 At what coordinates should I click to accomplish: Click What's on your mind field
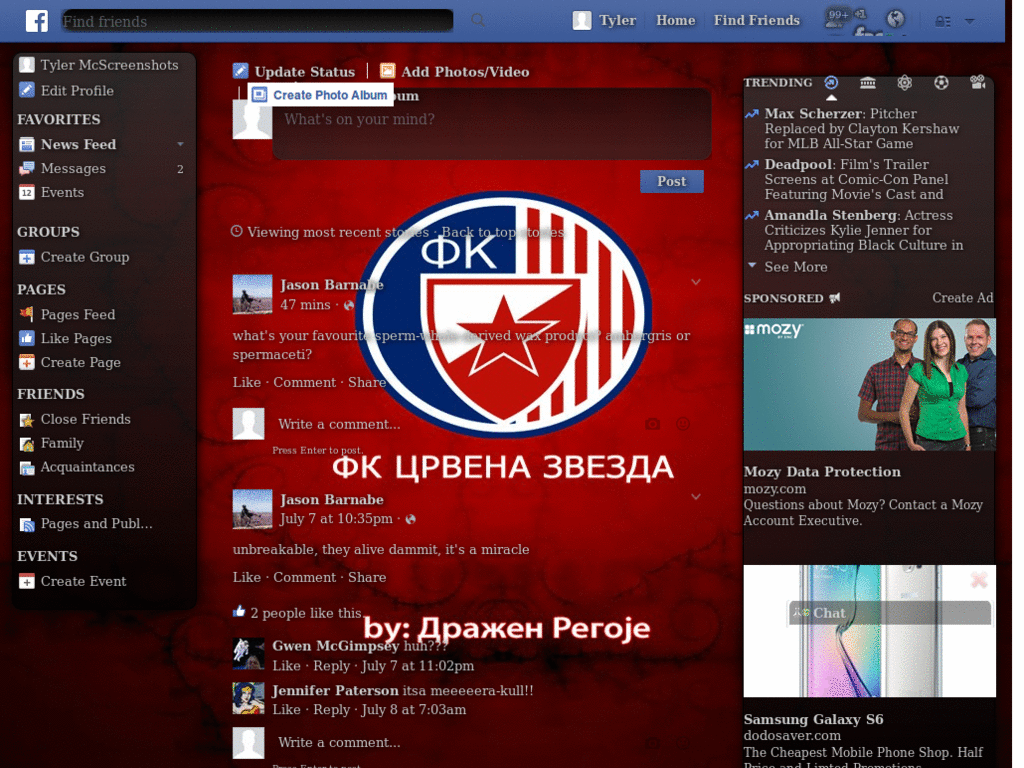(x=492, y=124)
